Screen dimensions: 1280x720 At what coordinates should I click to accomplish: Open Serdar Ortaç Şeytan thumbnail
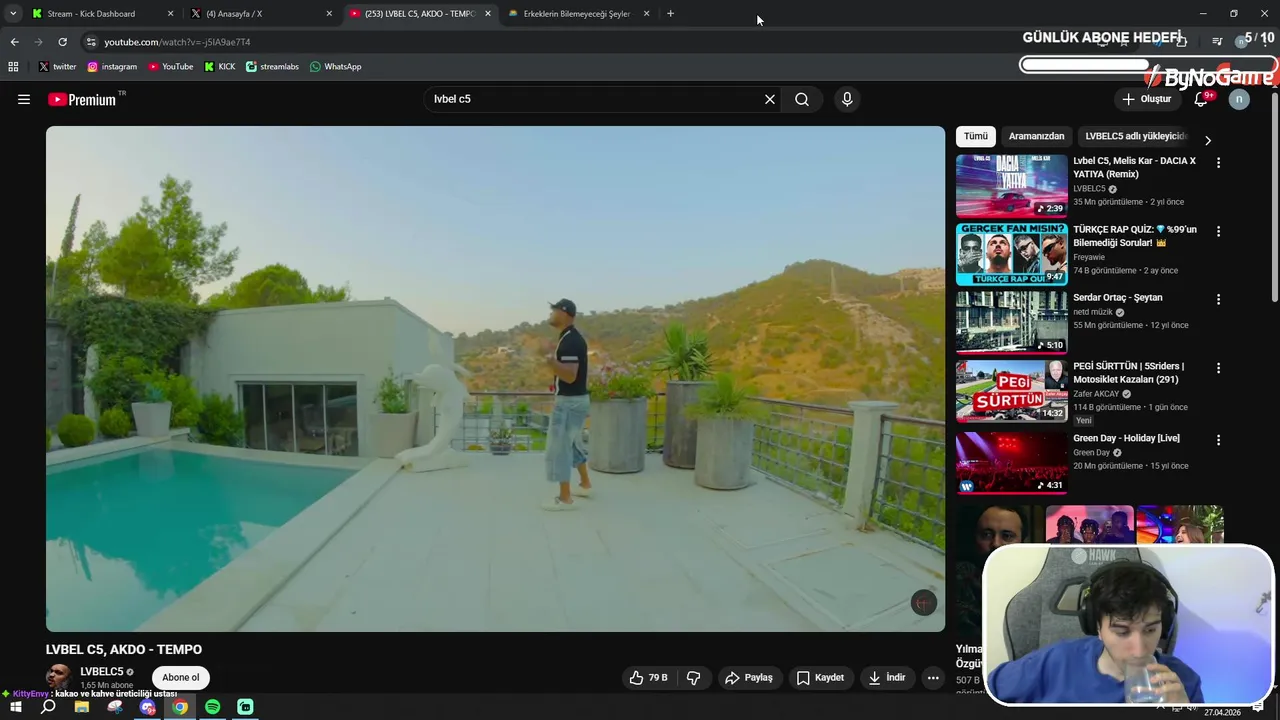click(x=1011, y=322)
